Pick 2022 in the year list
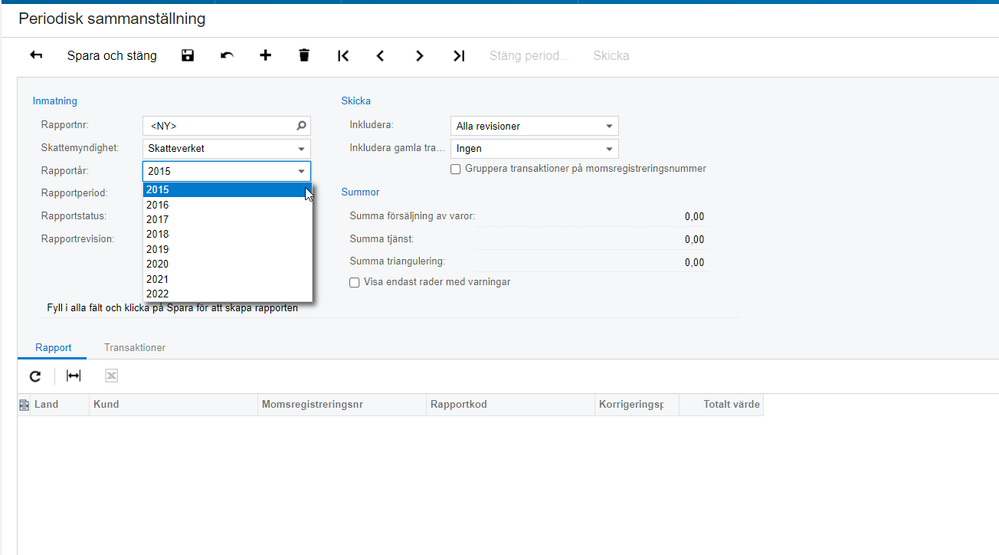Viewport: 999px width, 555px height. [x=227, y=294]
